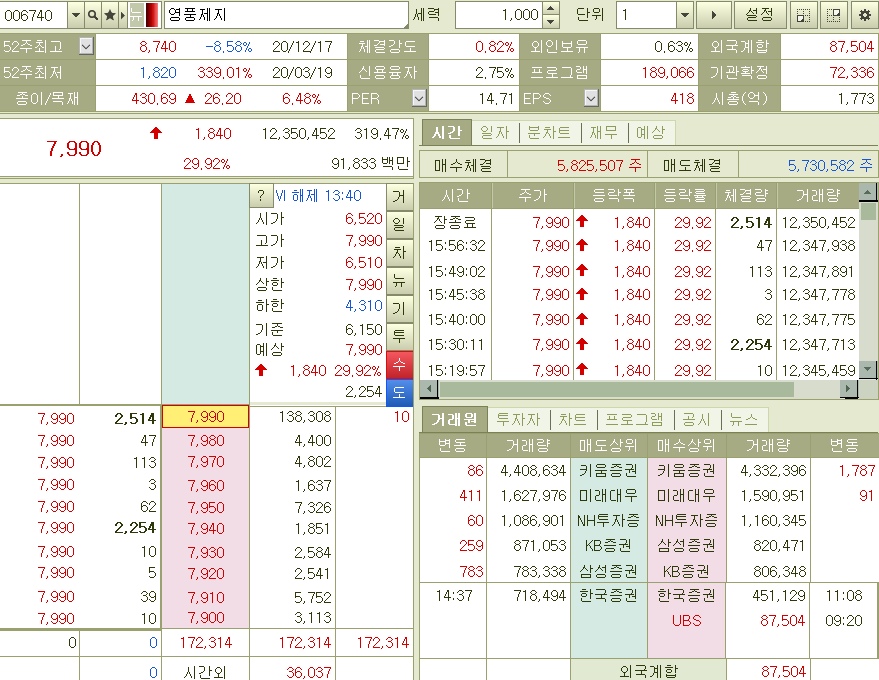Click the red 수 buy button
Viewport: 879px width, 680px height.
coord(399,364)
